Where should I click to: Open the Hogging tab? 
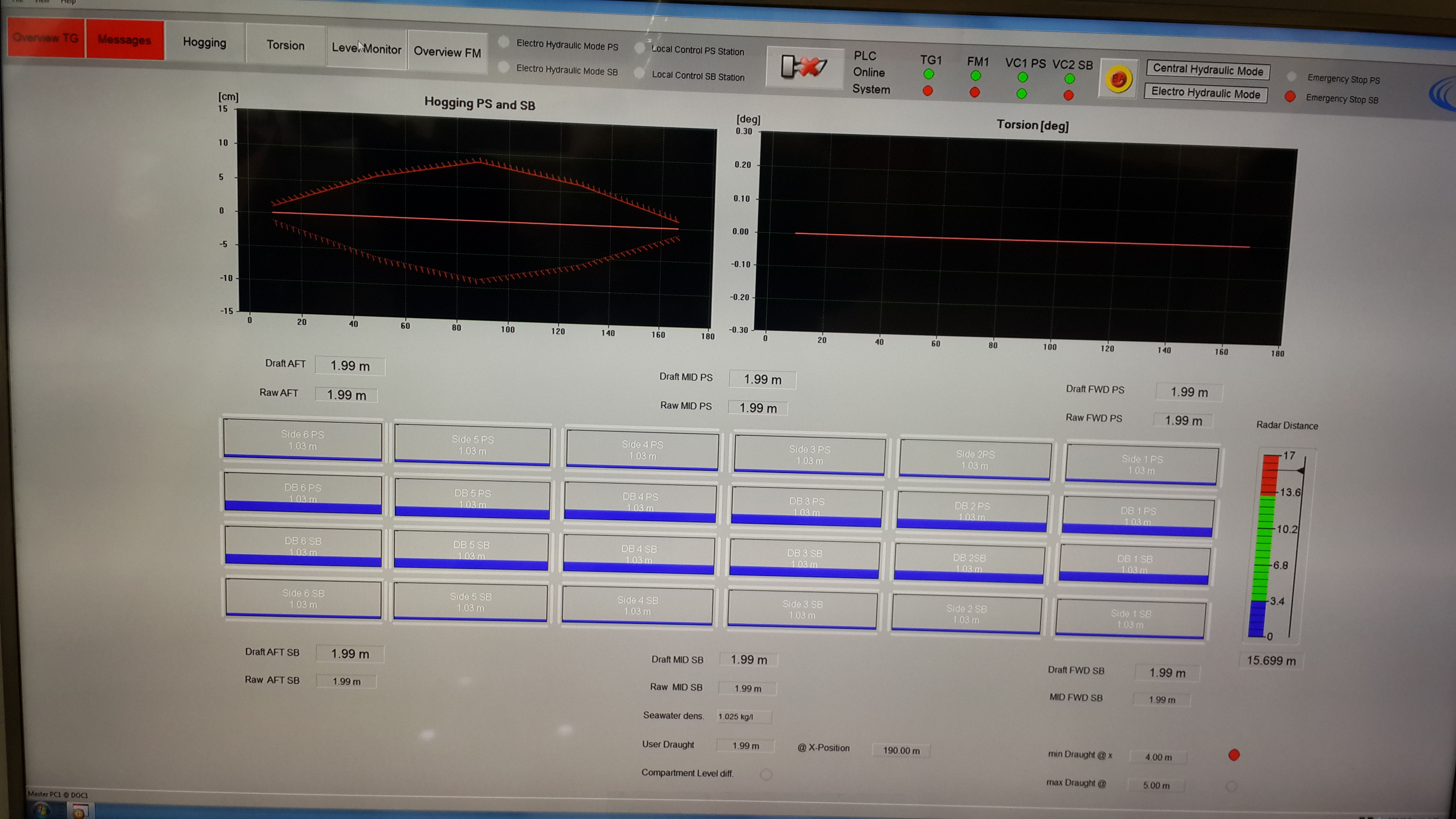205,43
